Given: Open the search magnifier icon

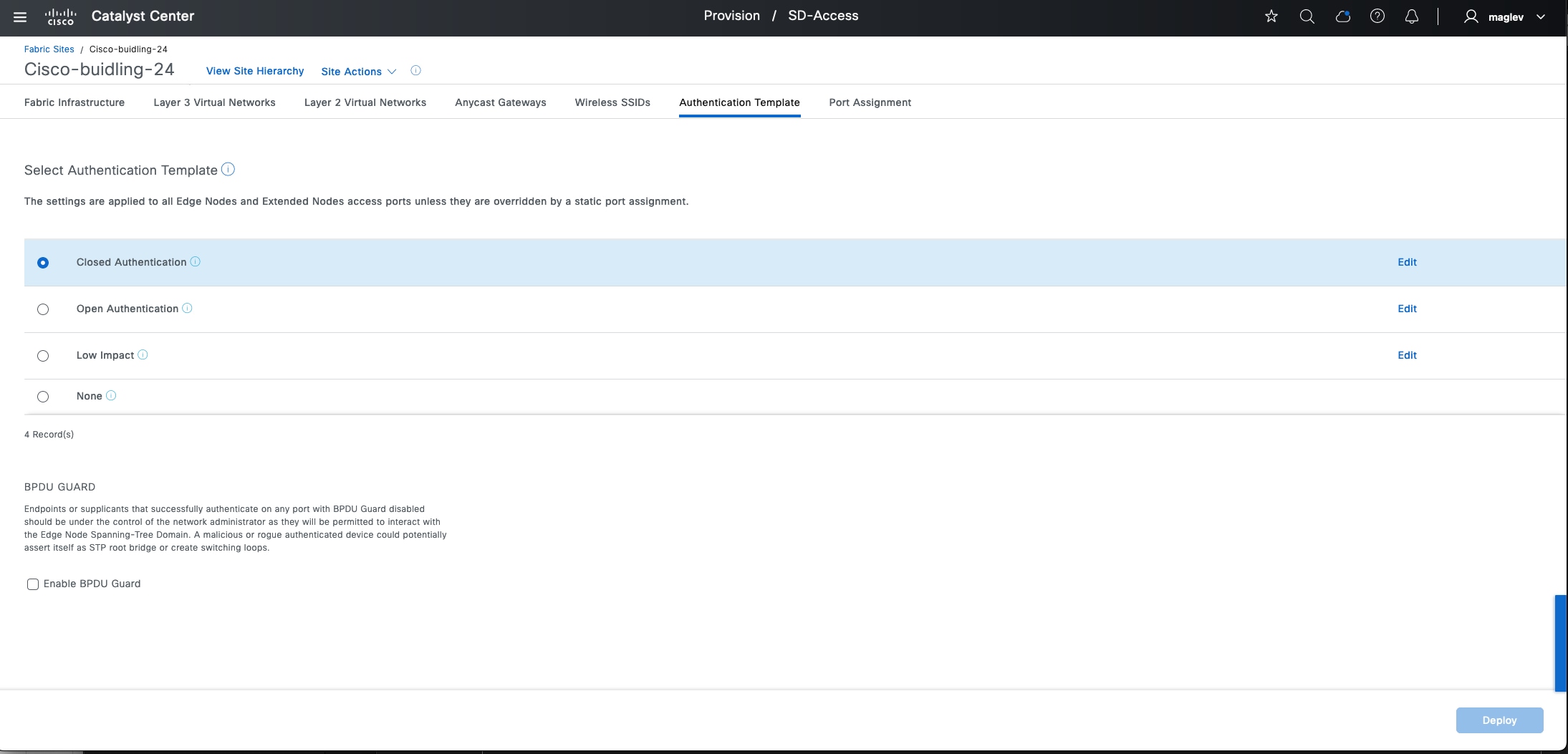Looking at the screenshot, I should click(1307, 16).
